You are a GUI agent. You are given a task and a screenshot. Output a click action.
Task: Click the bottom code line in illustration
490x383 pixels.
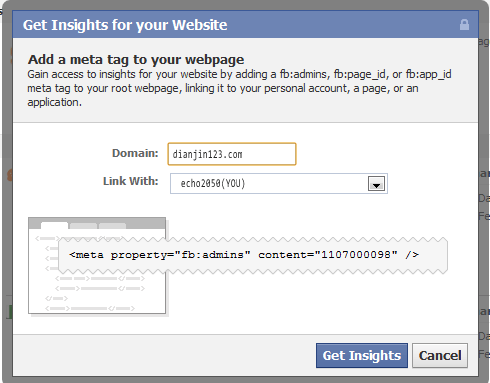(90, 308)
